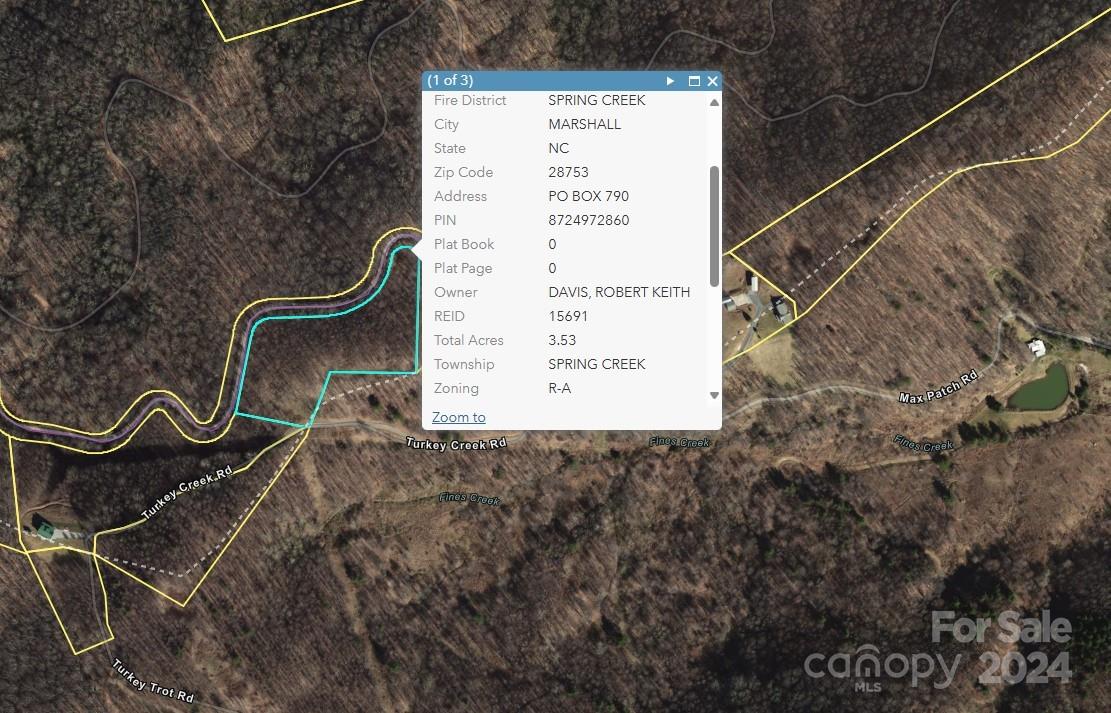
Task: Click the Zoom to link
Action: [x=458, y=417]
